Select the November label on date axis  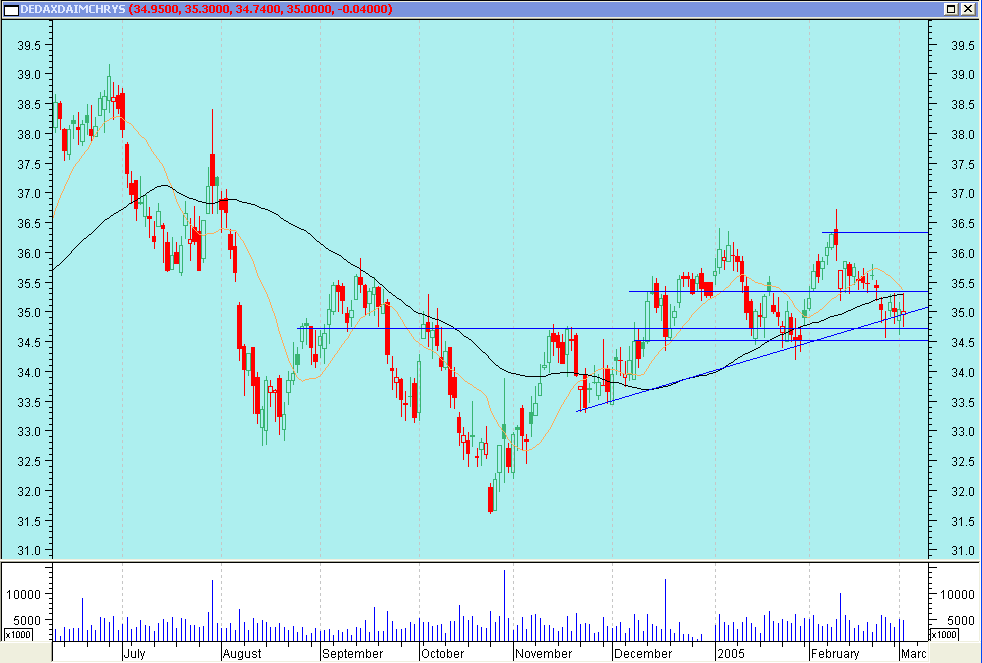coord(545,654)
